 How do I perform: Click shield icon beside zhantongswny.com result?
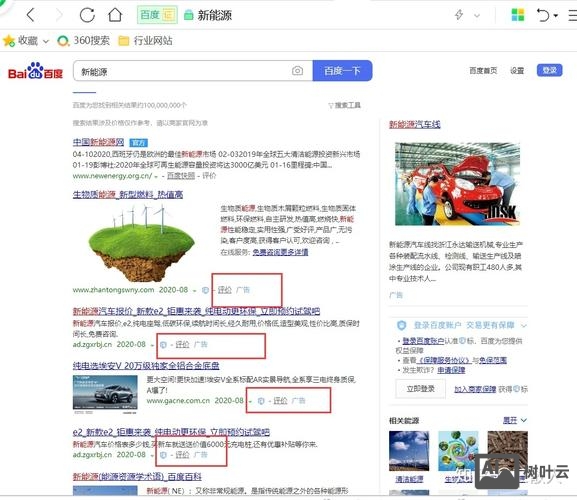[205, 290]
